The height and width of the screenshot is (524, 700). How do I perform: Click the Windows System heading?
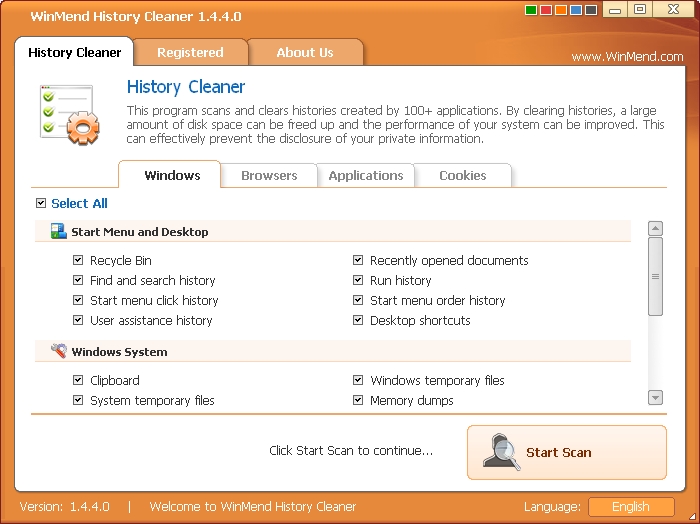(x=119, y=352)
